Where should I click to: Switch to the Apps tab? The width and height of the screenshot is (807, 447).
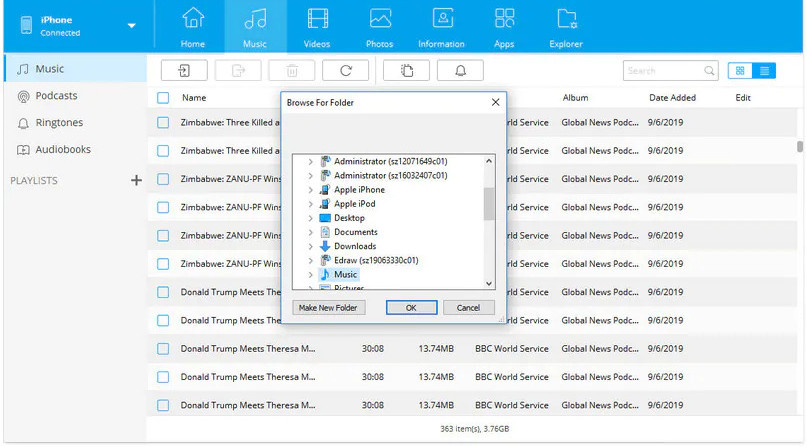click(504, 27)
